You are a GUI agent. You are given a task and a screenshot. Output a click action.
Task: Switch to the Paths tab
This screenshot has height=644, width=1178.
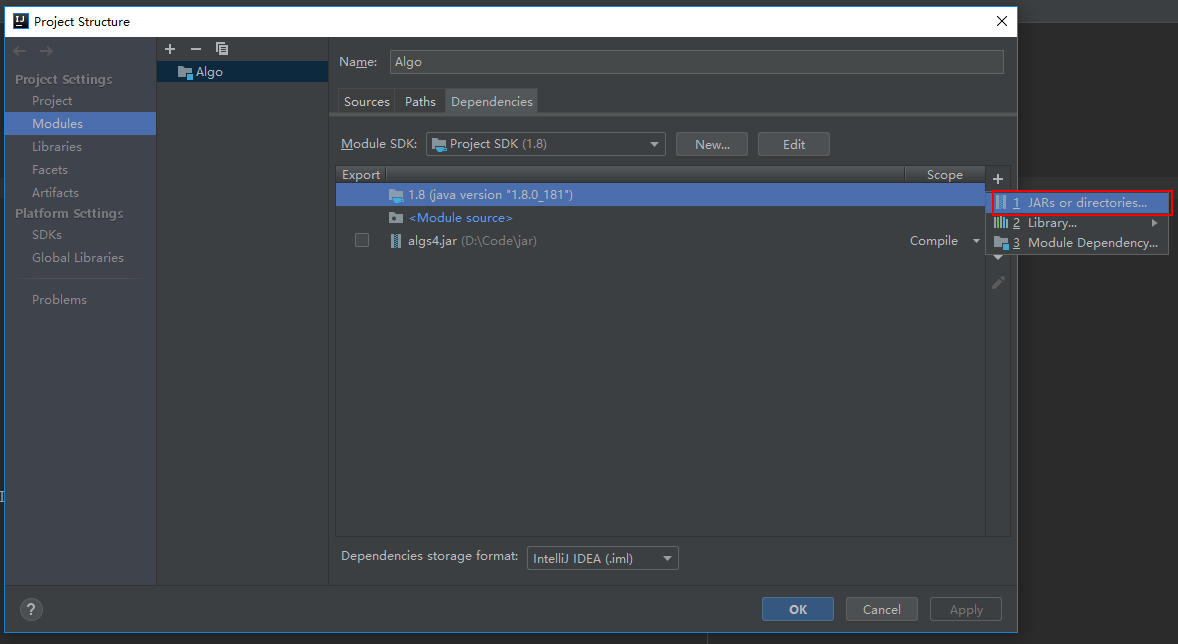(420, 102)
